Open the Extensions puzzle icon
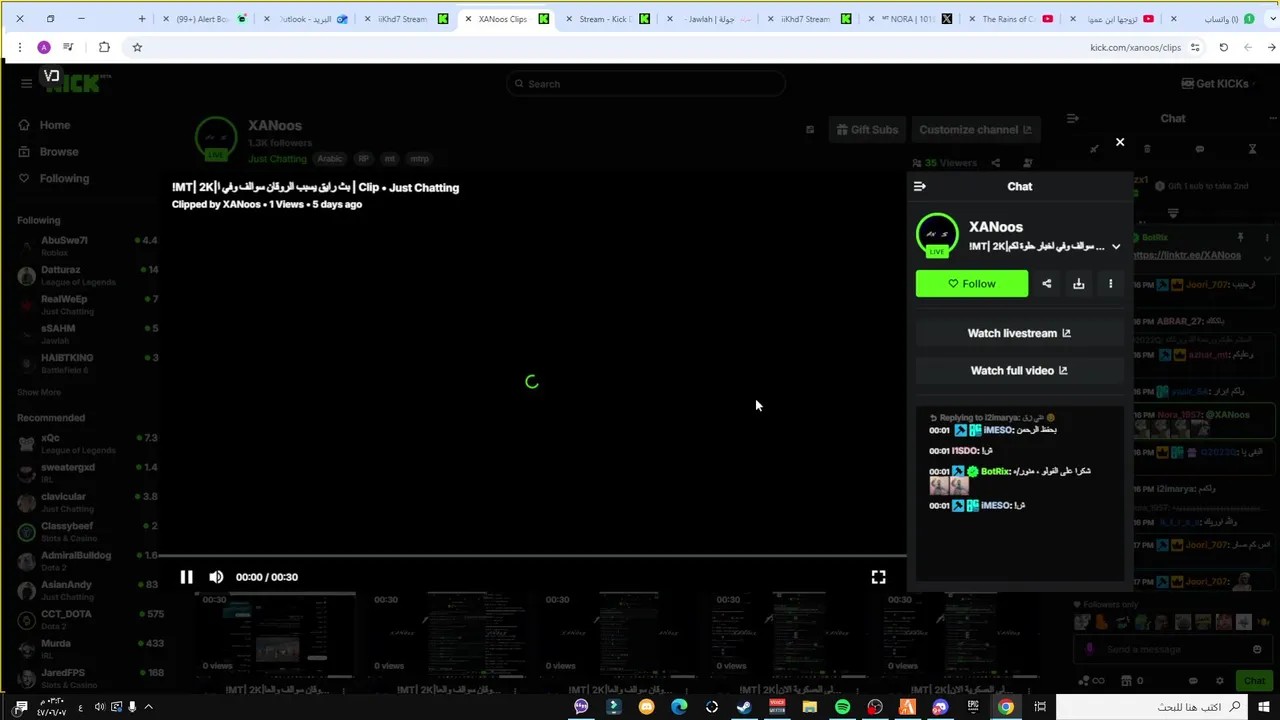The height and width of the screenshot is (720, 1280). (x=104, y=47)
